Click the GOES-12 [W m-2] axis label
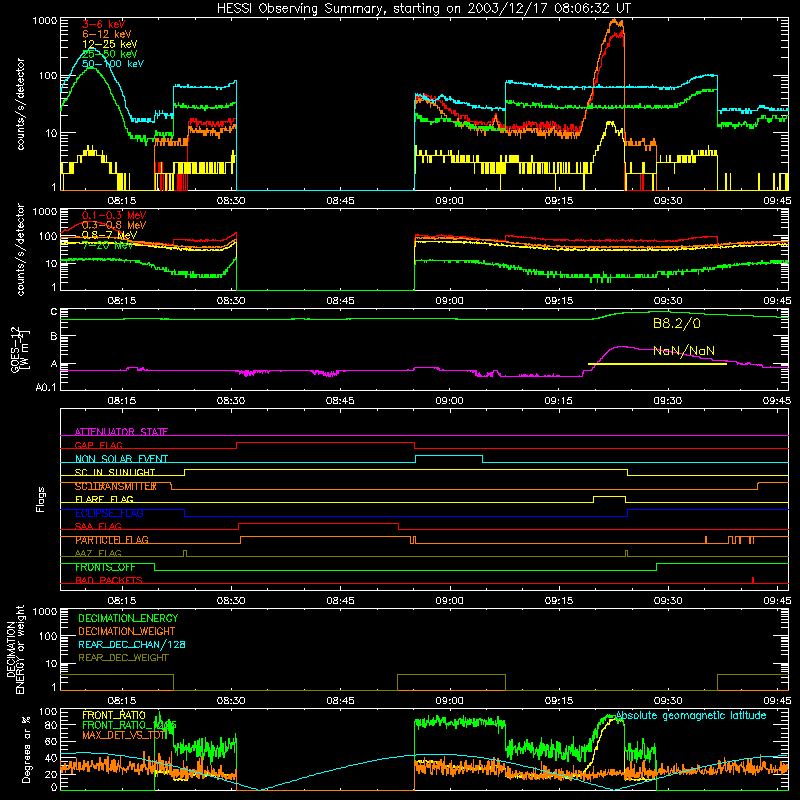The image size is (800, 800). pyautogui.click(x=19, y=349)
